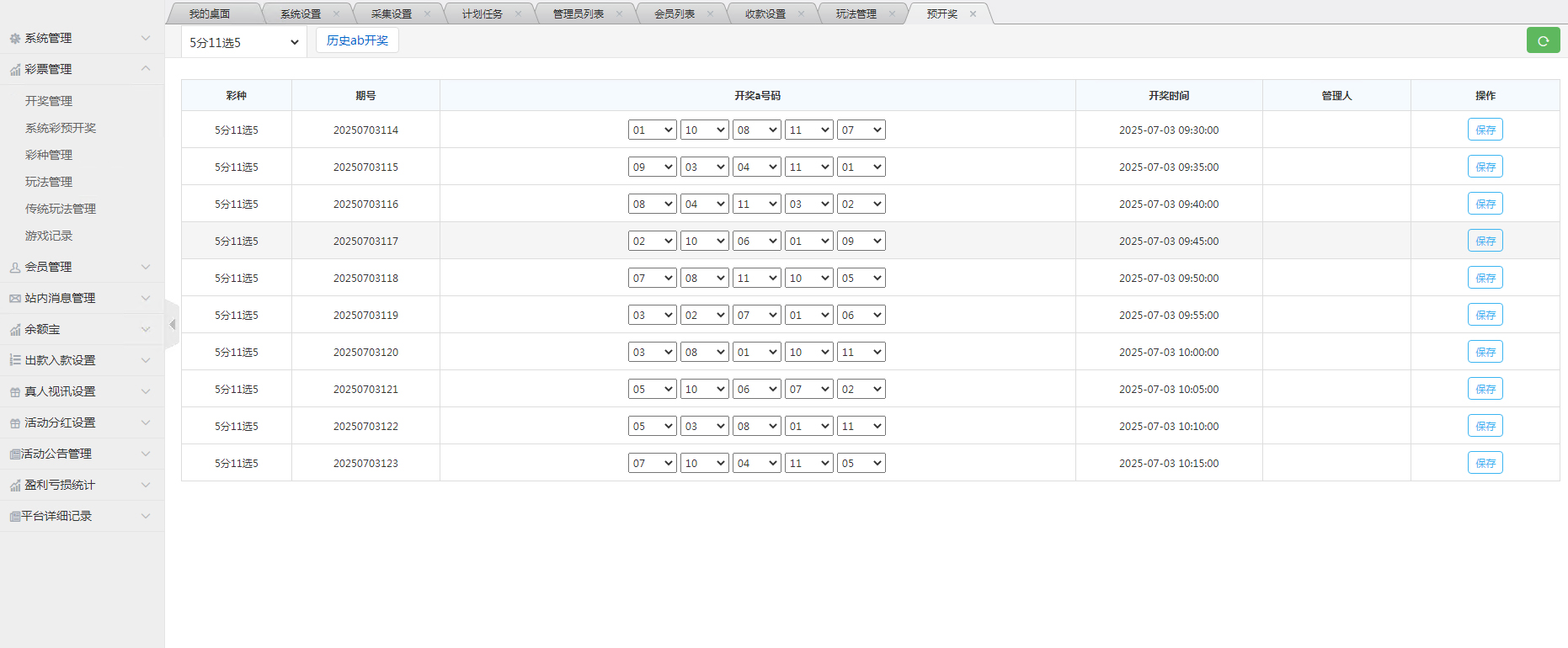Image resolution: width=1568 pixels, height=648 pixels.
Task: Click the list icon beside 出款入款设置
Action: click(x=14, y=360)
